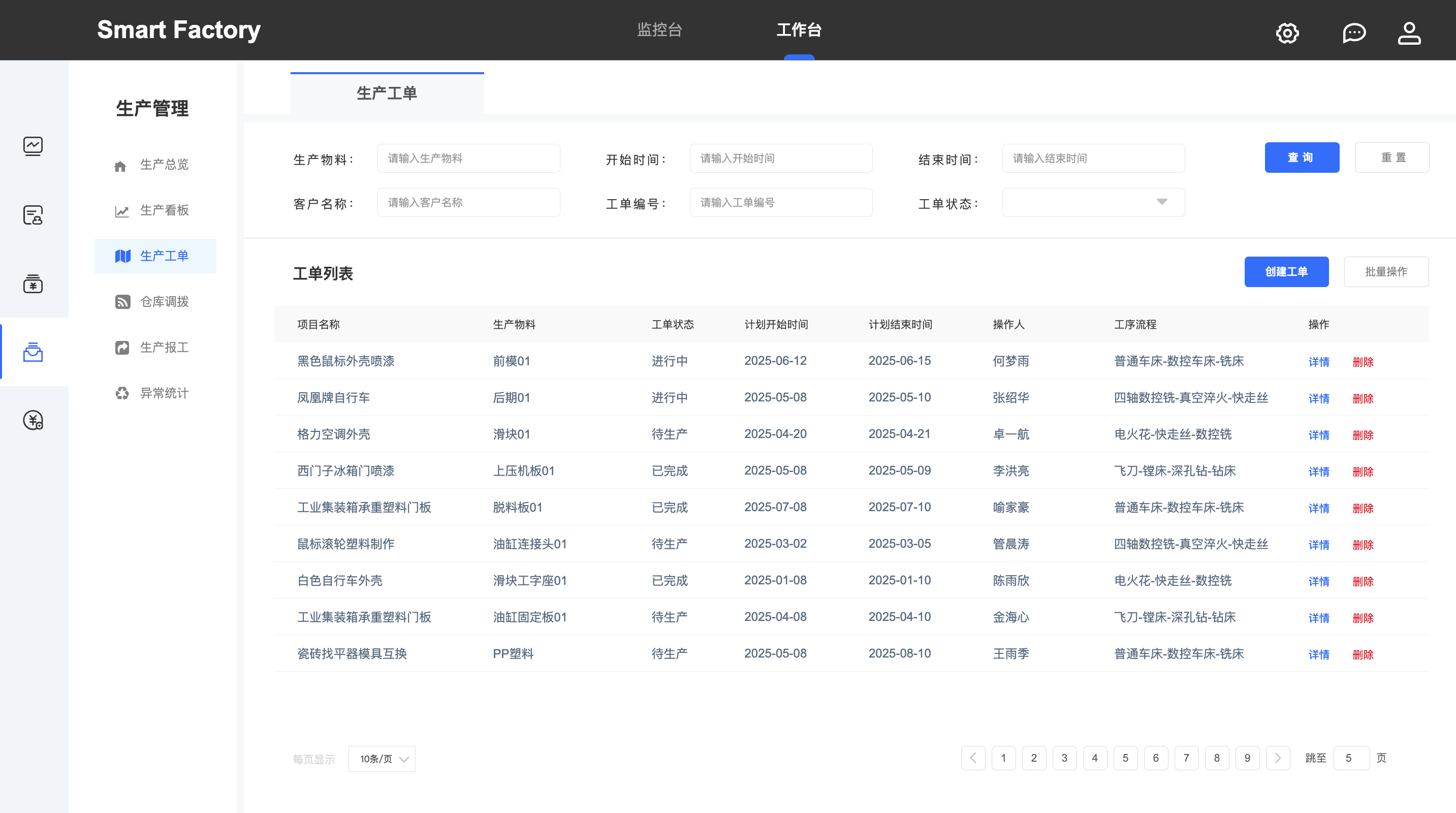Open the settings gear icon
The width and height of the screenshot is (1456, 813).
coord(1287,33)
